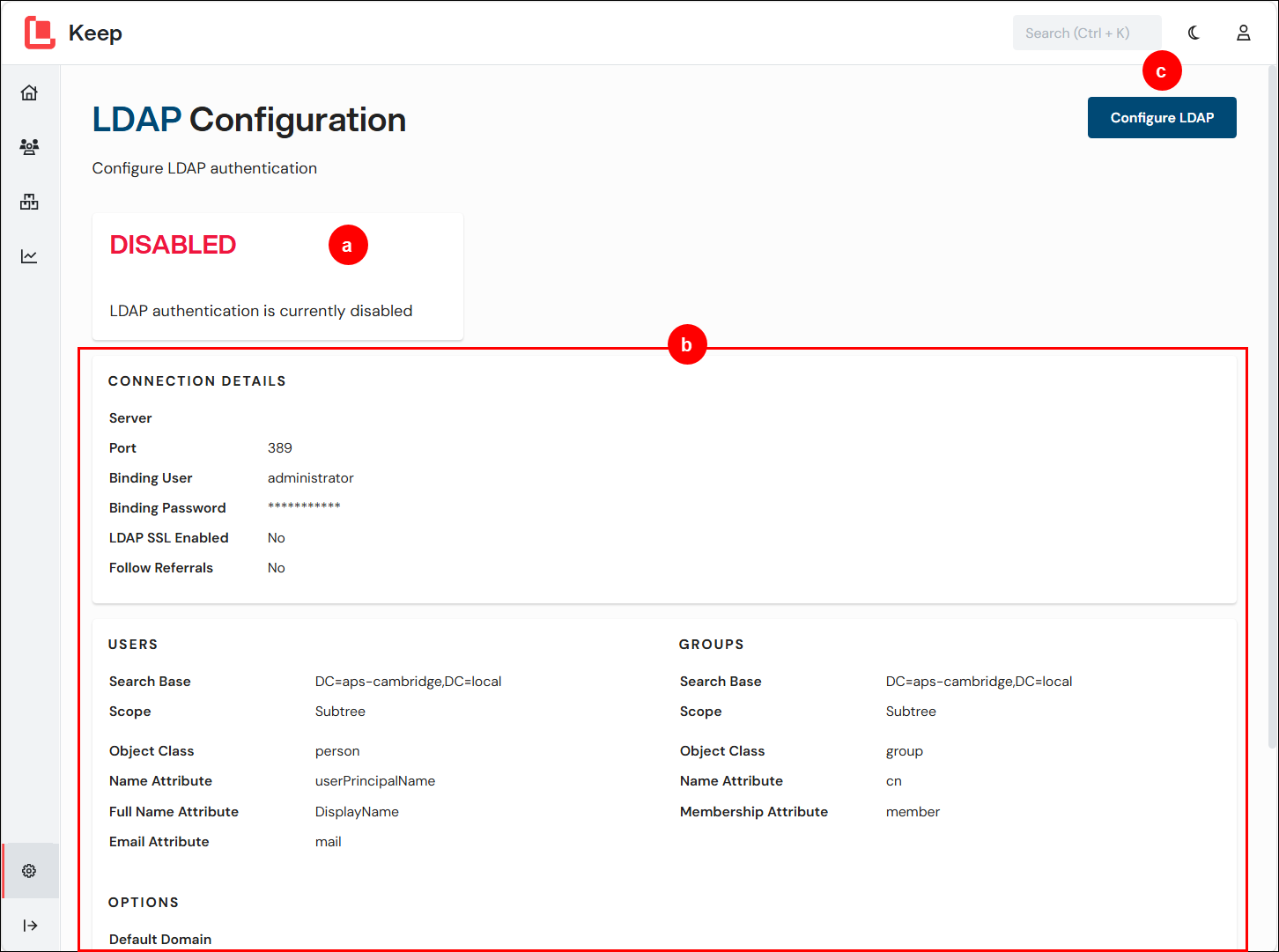Open the settings gear sidebar icon
Viewport: 1279px width, 952px height.
point(29,871)
